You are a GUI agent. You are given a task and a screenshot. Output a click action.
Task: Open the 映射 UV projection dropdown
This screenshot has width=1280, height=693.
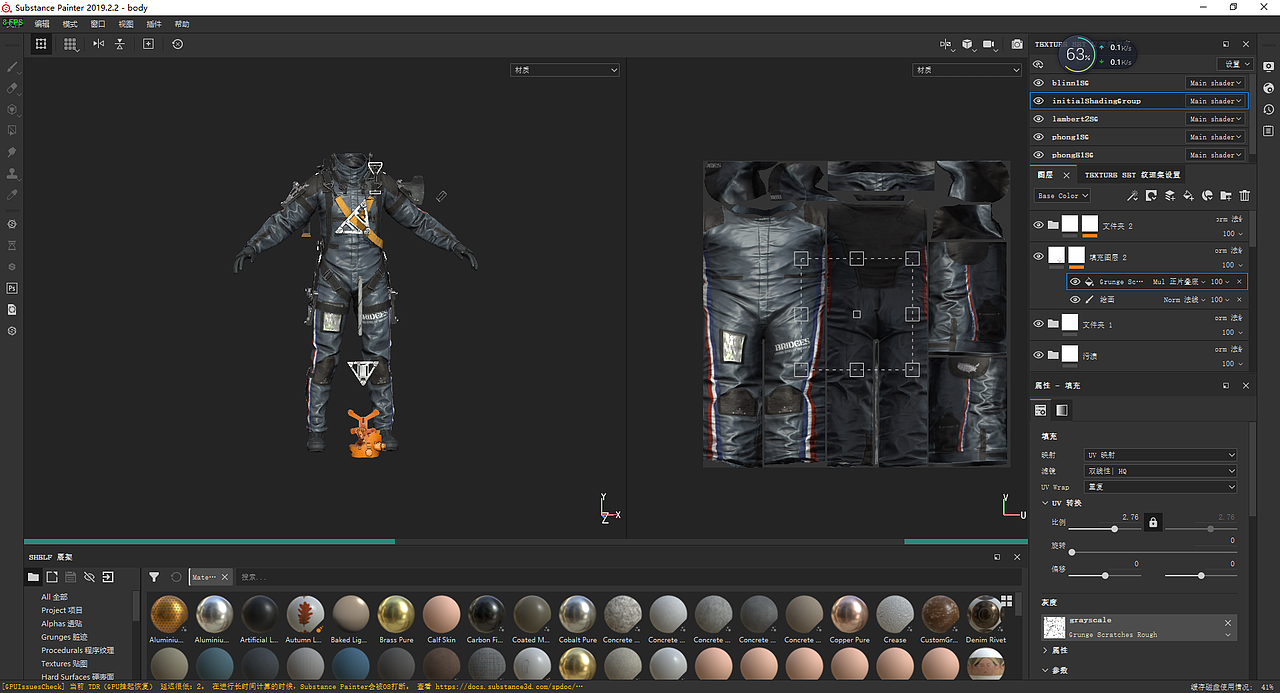pos(1161,455)
